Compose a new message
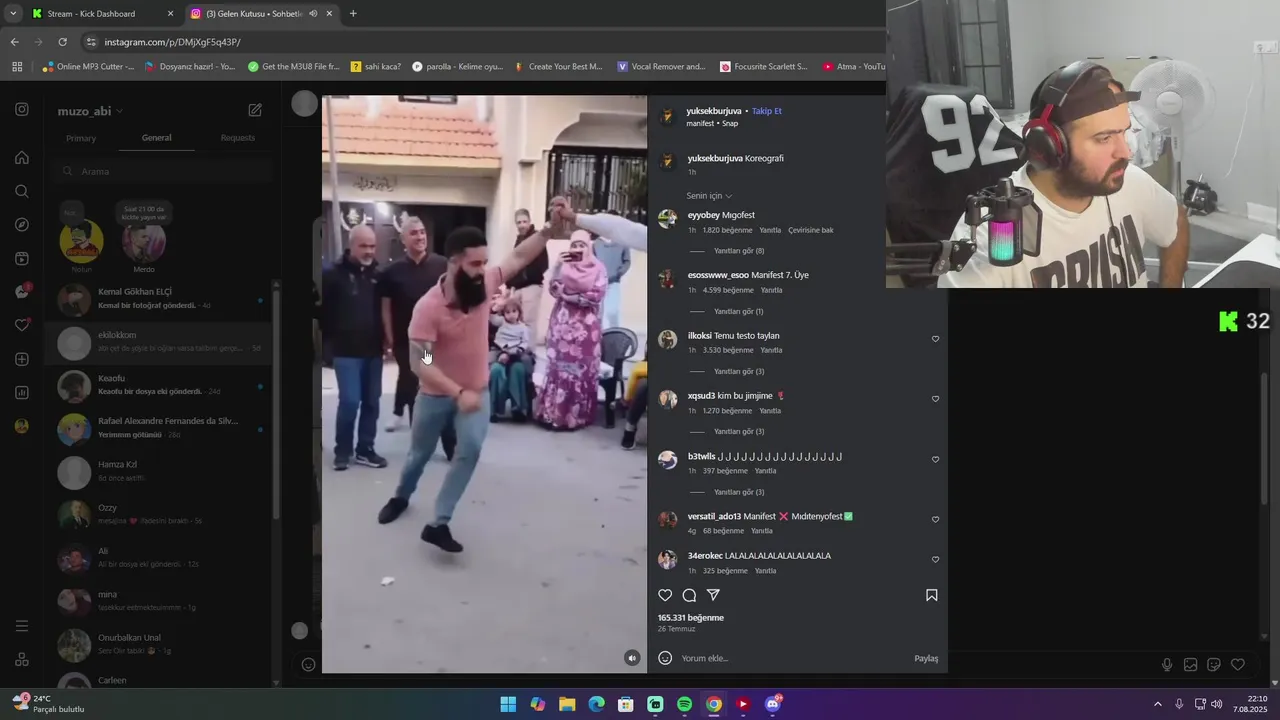 coord(255,110)
